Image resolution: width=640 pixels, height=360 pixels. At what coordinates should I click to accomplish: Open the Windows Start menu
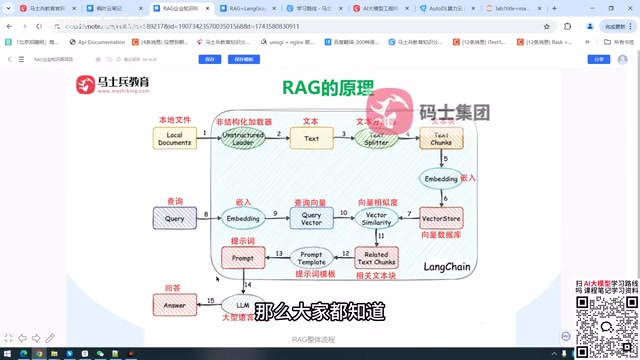[7, 353]
